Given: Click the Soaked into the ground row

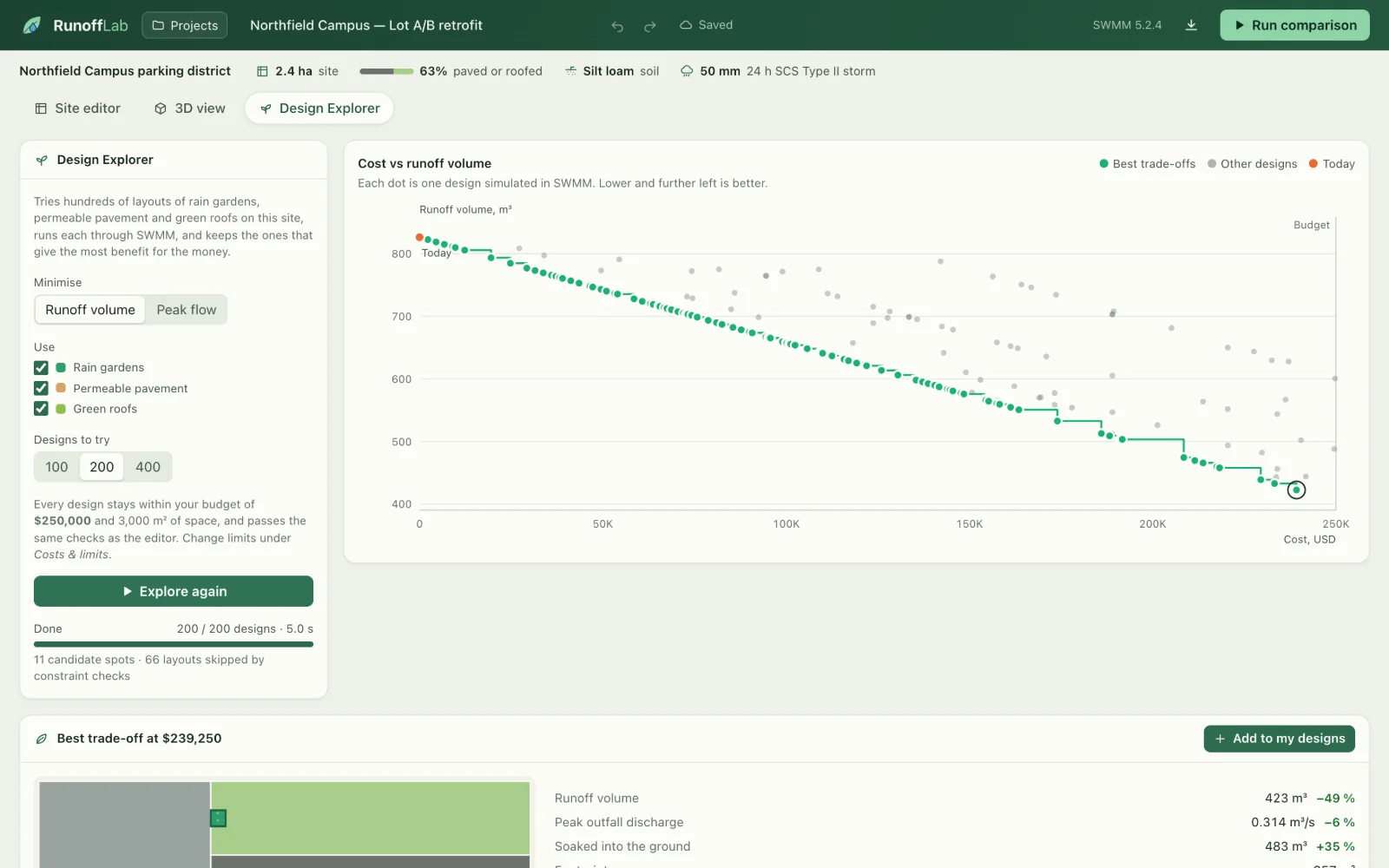Looking at the screenshot, I should [x=955, y=846].
